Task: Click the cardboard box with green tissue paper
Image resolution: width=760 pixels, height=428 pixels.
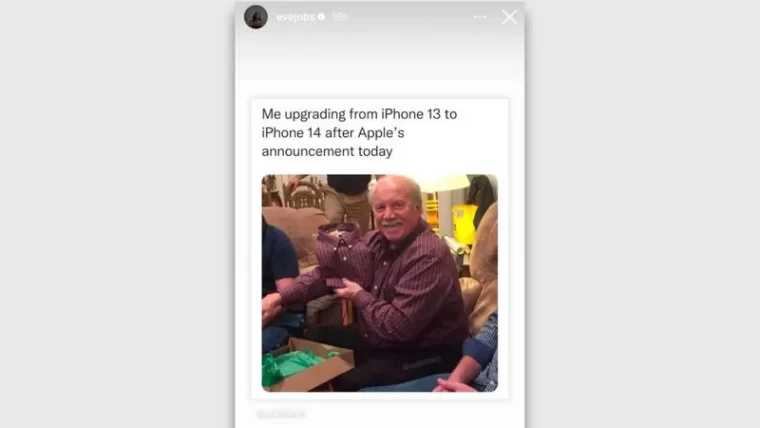Action: (x=307, y=365)
